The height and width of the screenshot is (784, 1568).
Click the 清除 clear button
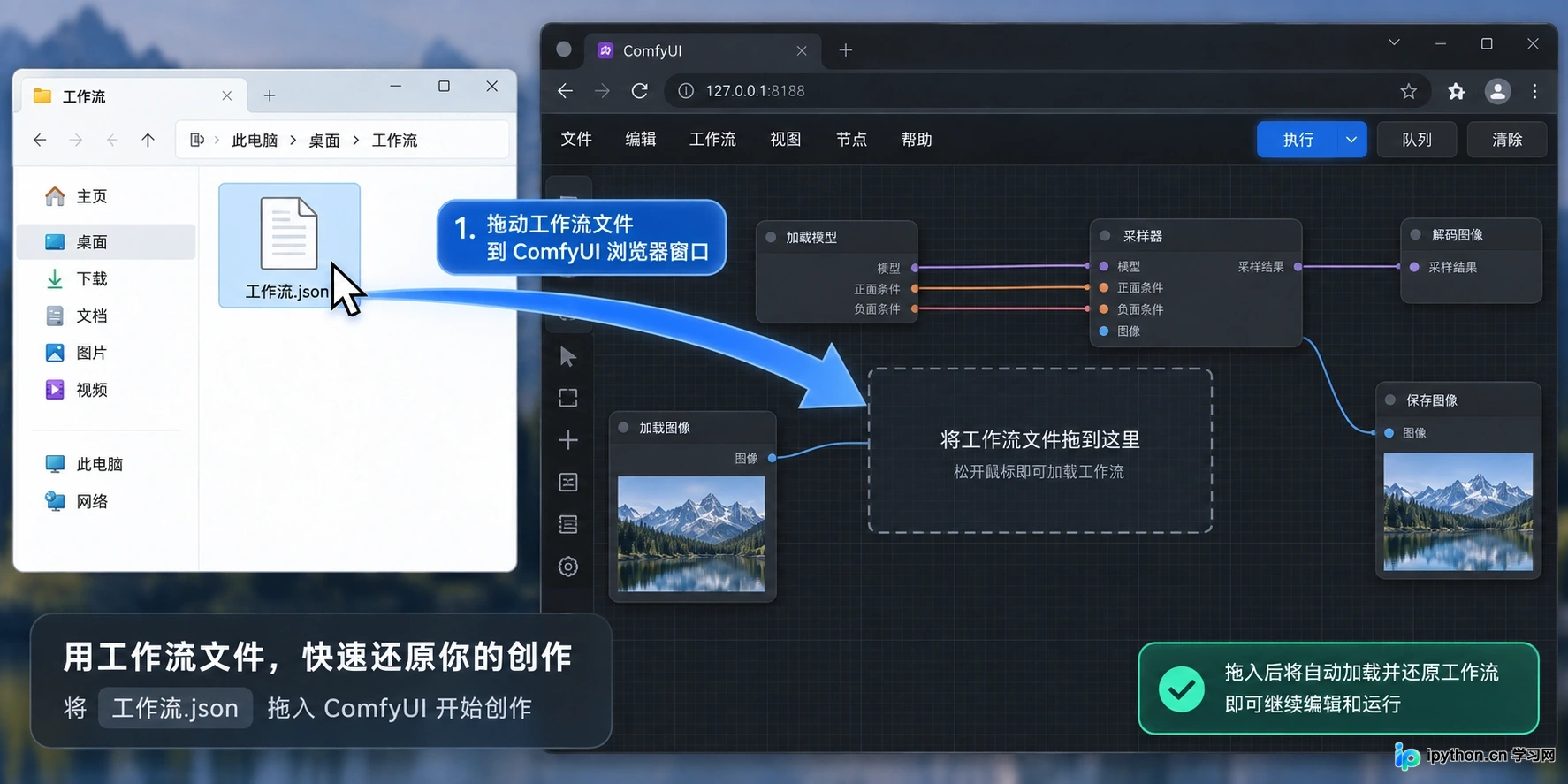(1507, 140)
